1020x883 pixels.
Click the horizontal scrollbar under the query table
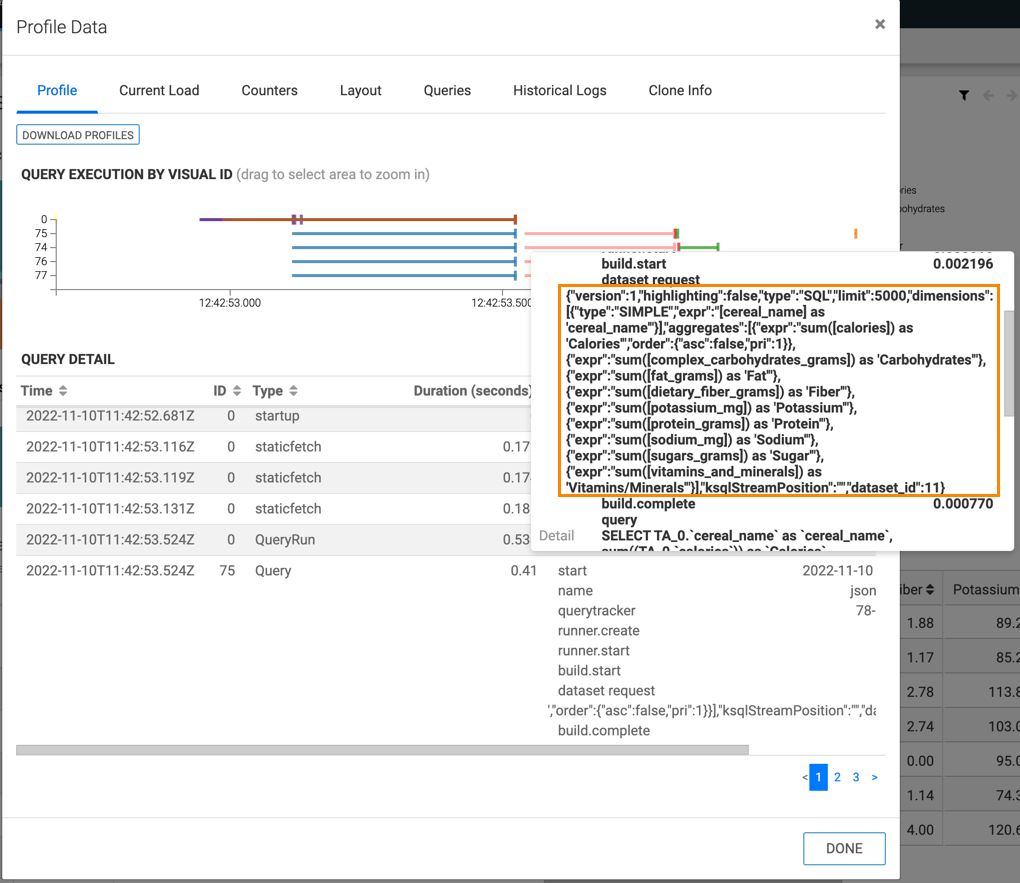382,749
